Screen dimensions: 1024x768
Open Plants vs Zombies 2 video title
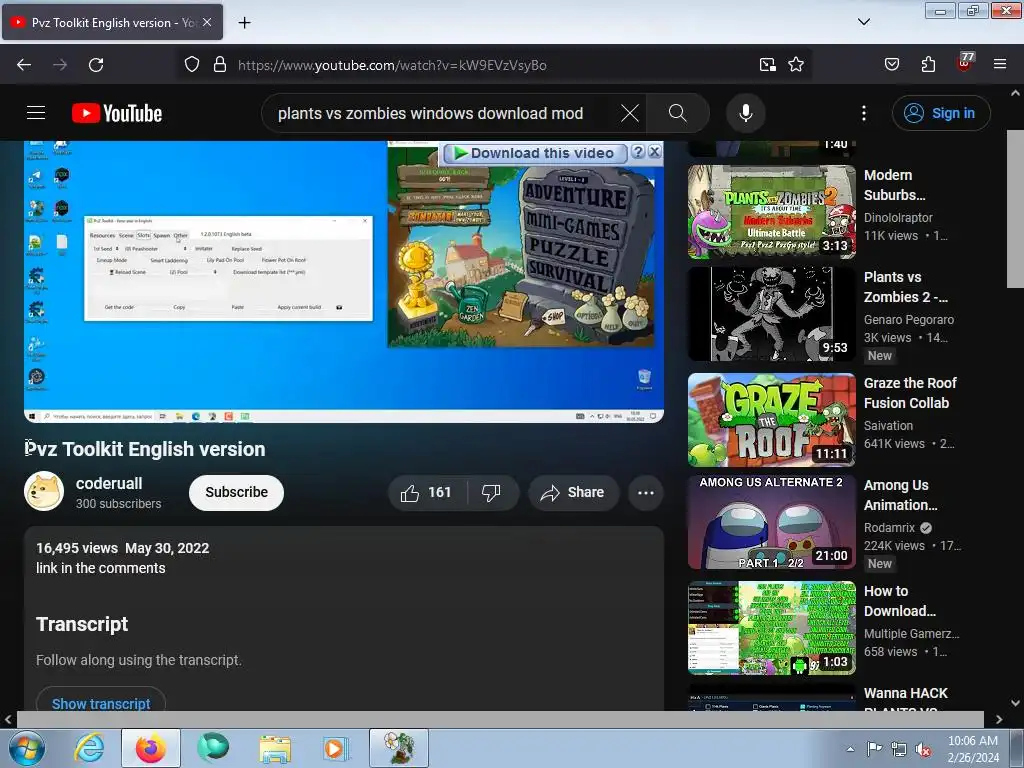pos(906,287)
